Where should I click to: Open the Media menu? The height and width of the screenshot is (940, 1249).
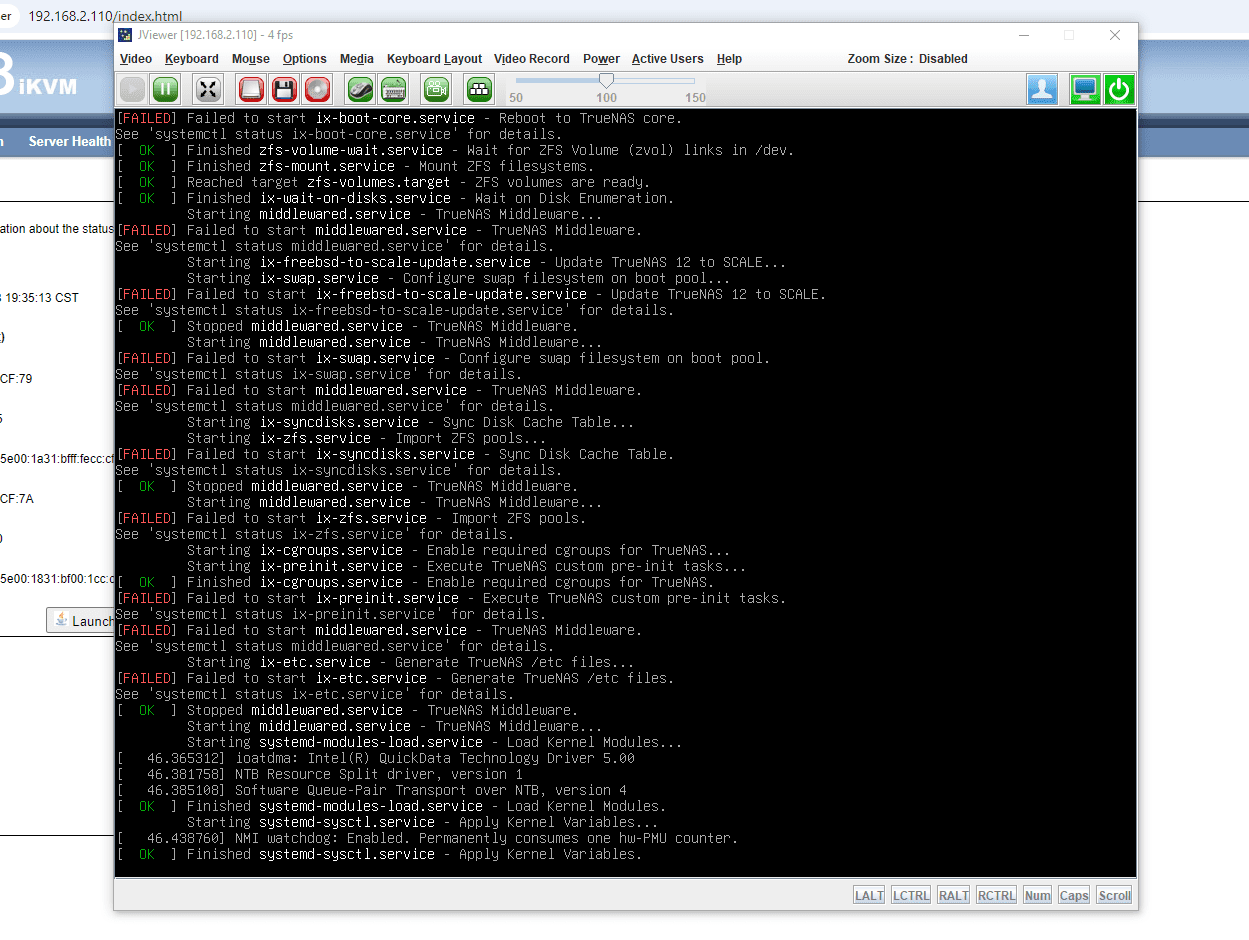[x=357, y=59]
